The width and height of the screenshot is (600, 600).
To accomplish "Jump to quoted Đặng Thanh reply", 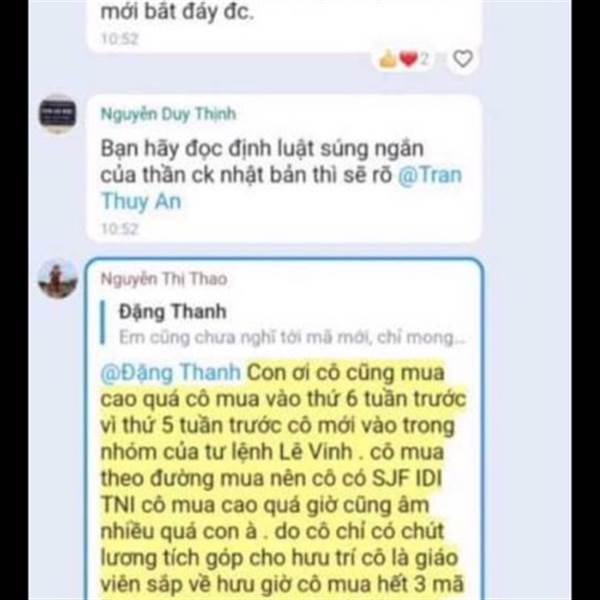I will [x=283, y=324].
